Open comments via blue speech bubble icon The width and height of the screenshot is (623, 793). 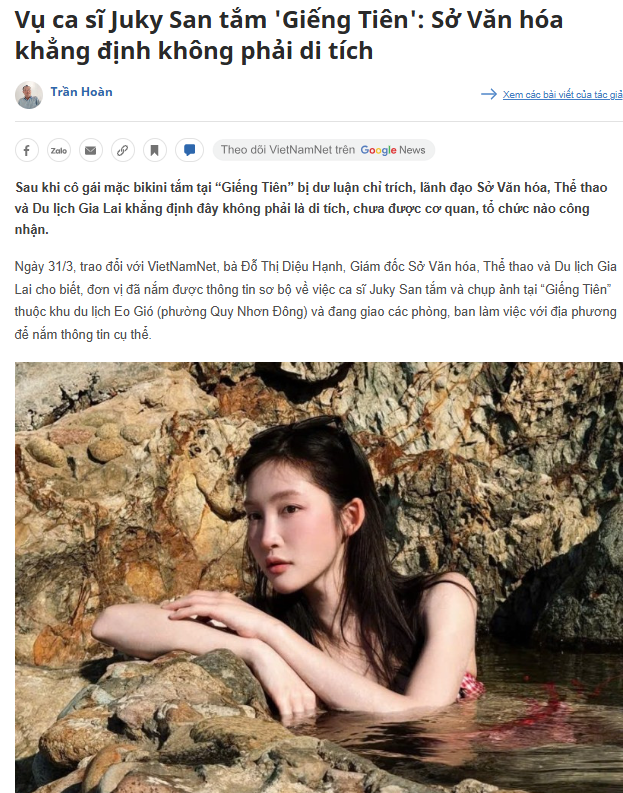[x=190, y=150]
